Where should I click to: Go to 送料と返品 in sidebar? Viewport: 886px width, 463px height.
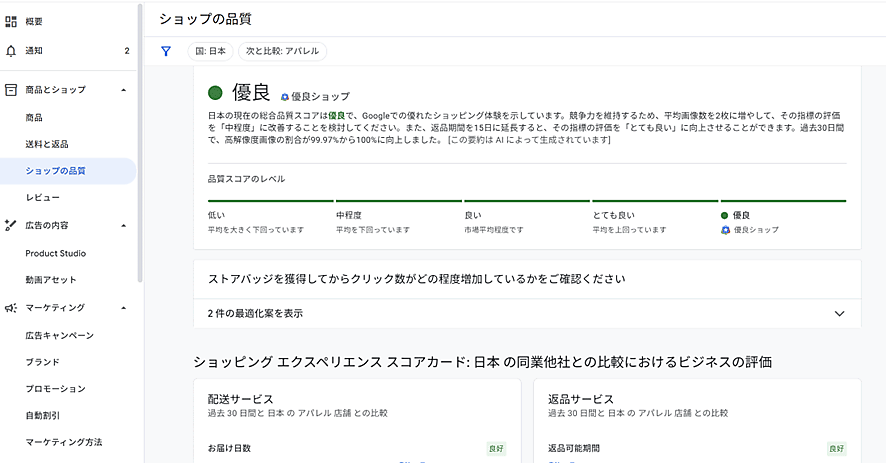click(x=47, y=144)
